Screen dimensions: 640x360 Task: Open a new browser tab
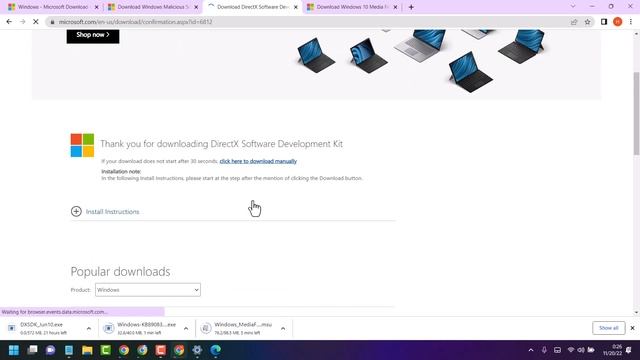(411, 7)
